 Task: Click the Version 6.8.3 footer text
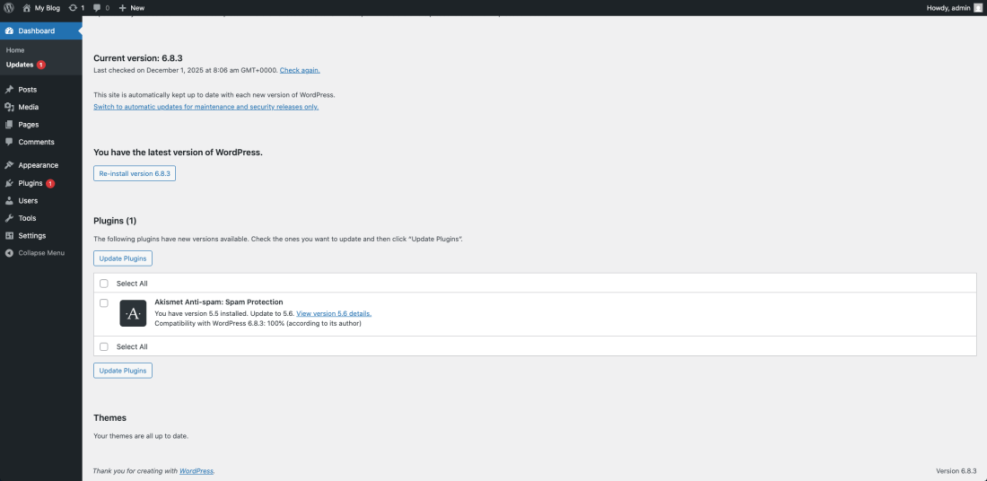pyautogui.click(x=956, y=471)
